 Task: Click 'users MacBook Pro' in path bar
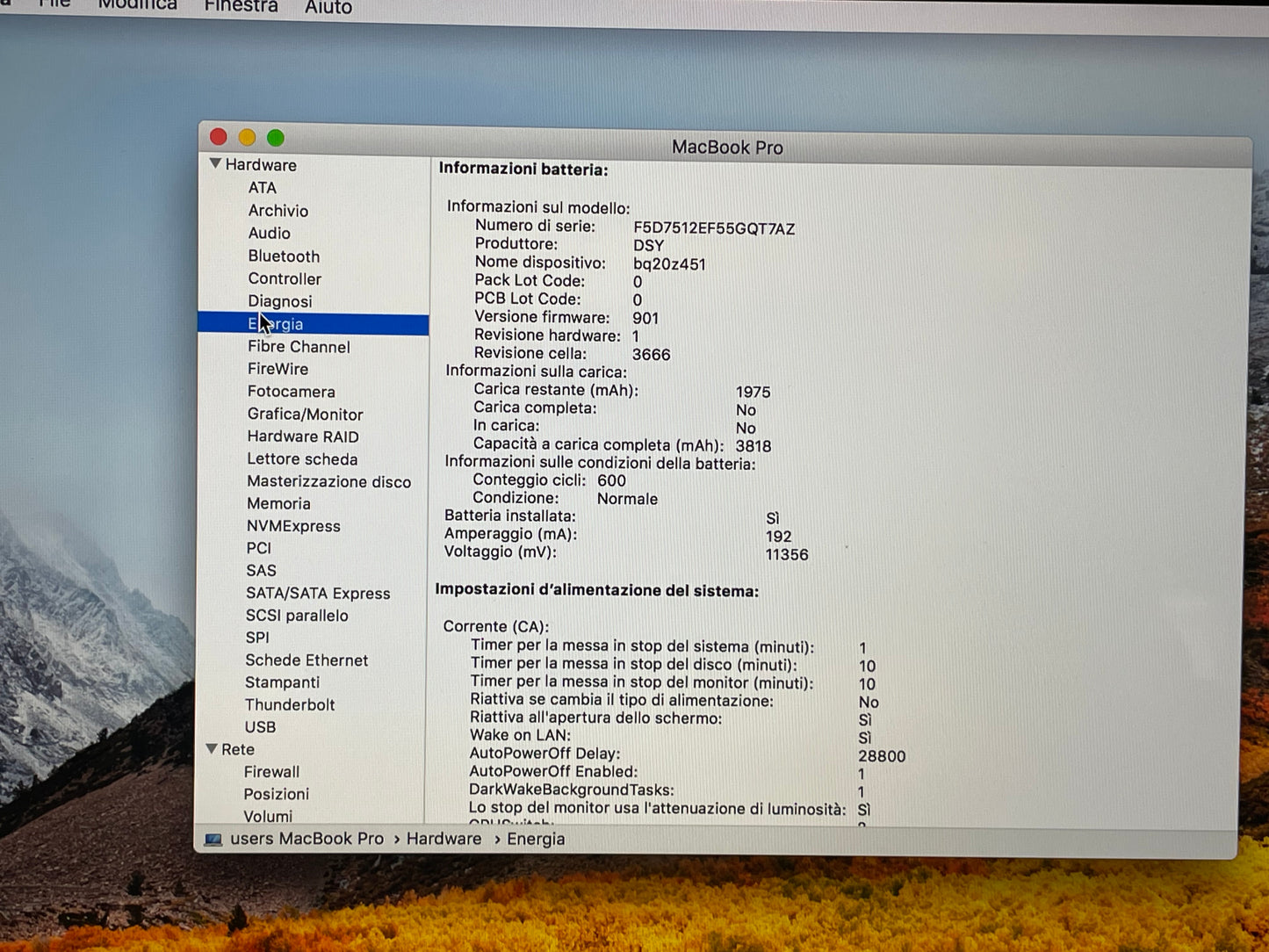point(306,840)
